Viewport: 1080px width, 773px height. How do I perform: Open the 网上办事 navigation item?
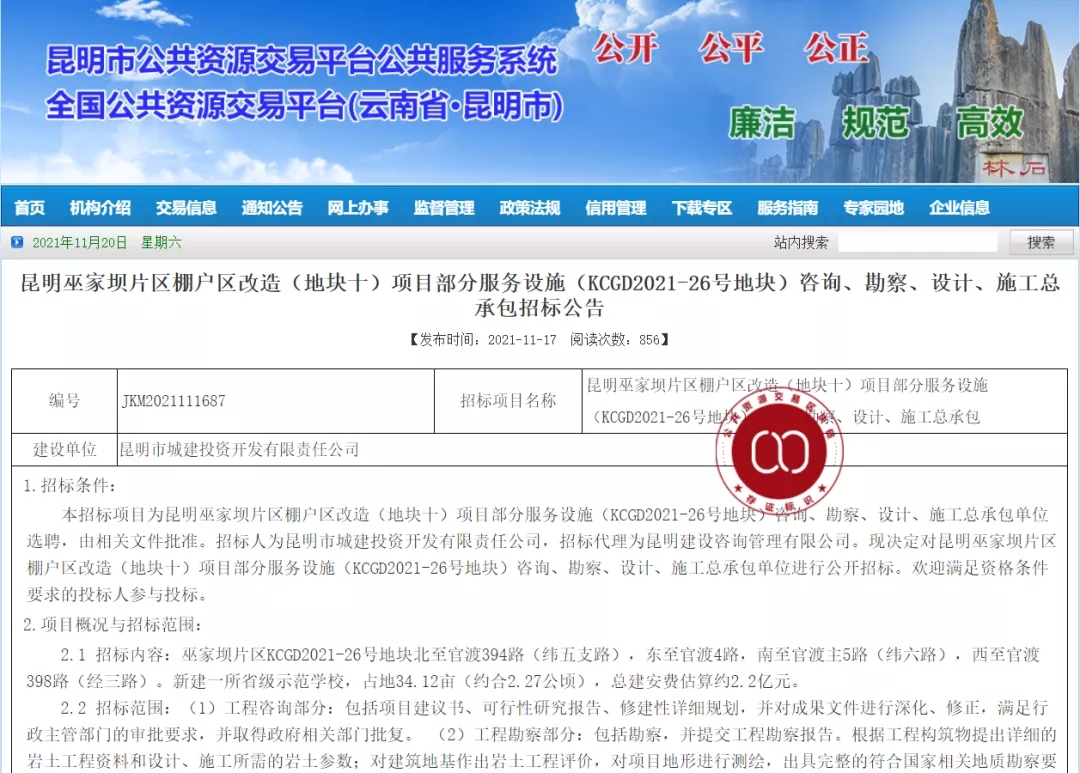[x=358, y=208]
